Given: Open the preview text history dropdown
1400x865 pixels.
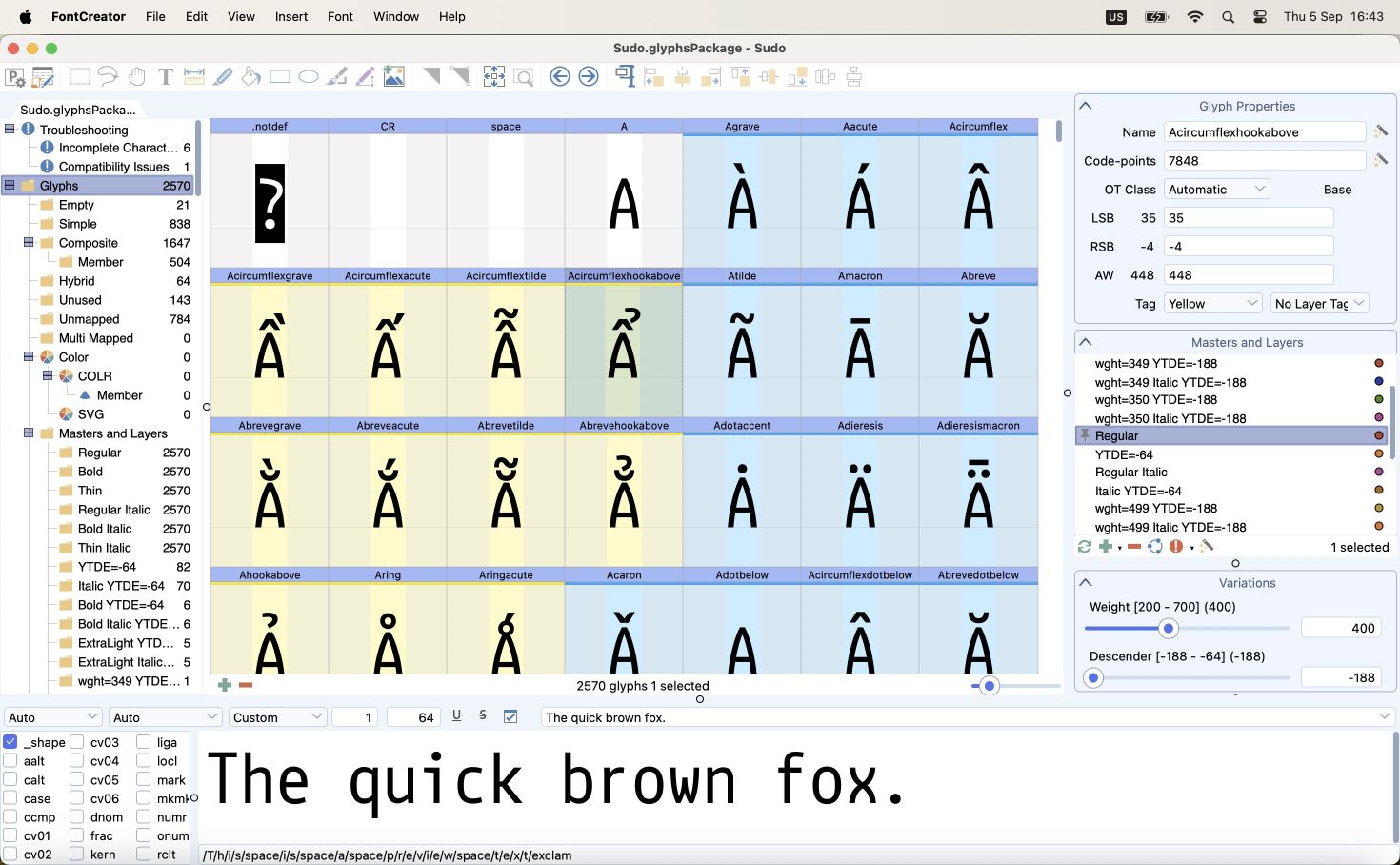Looking at the screenshot, I should coord(1385,716).
